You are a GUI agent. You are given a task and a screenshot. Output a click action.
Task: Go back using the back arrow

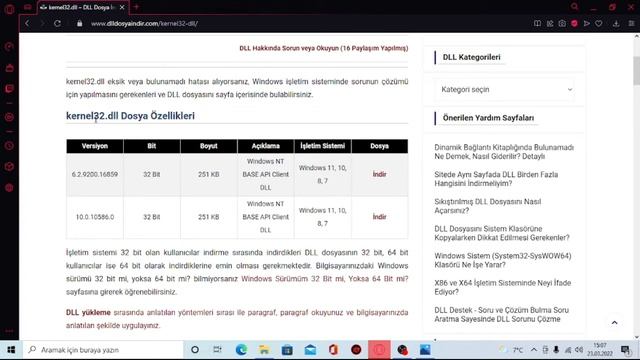(x=27, y=24)
